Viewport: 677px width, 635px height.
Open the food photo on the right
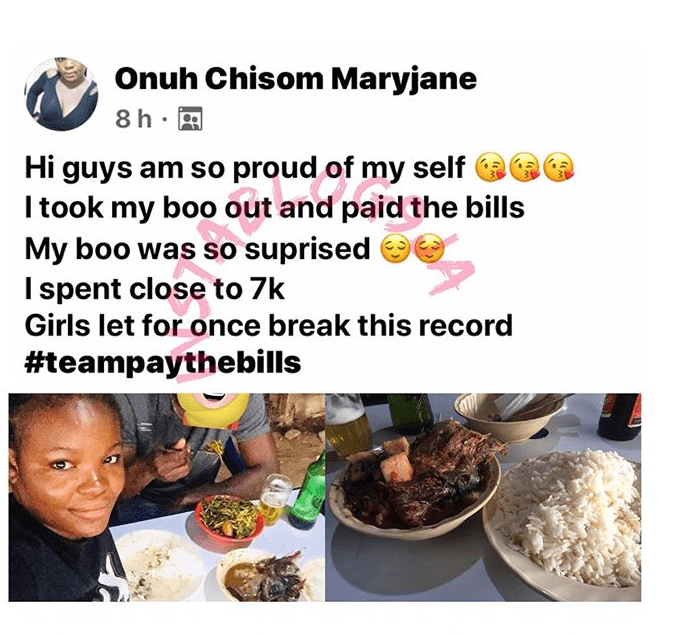483,497
